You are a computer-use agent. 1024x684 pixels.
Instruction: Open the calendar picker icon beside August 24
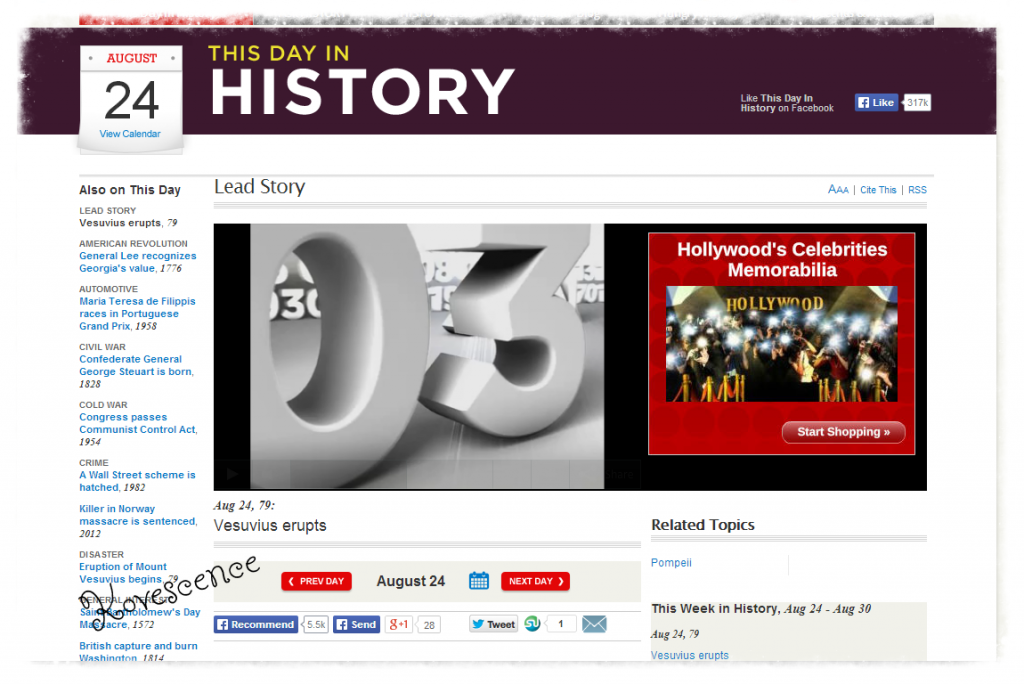pos(479,581)
